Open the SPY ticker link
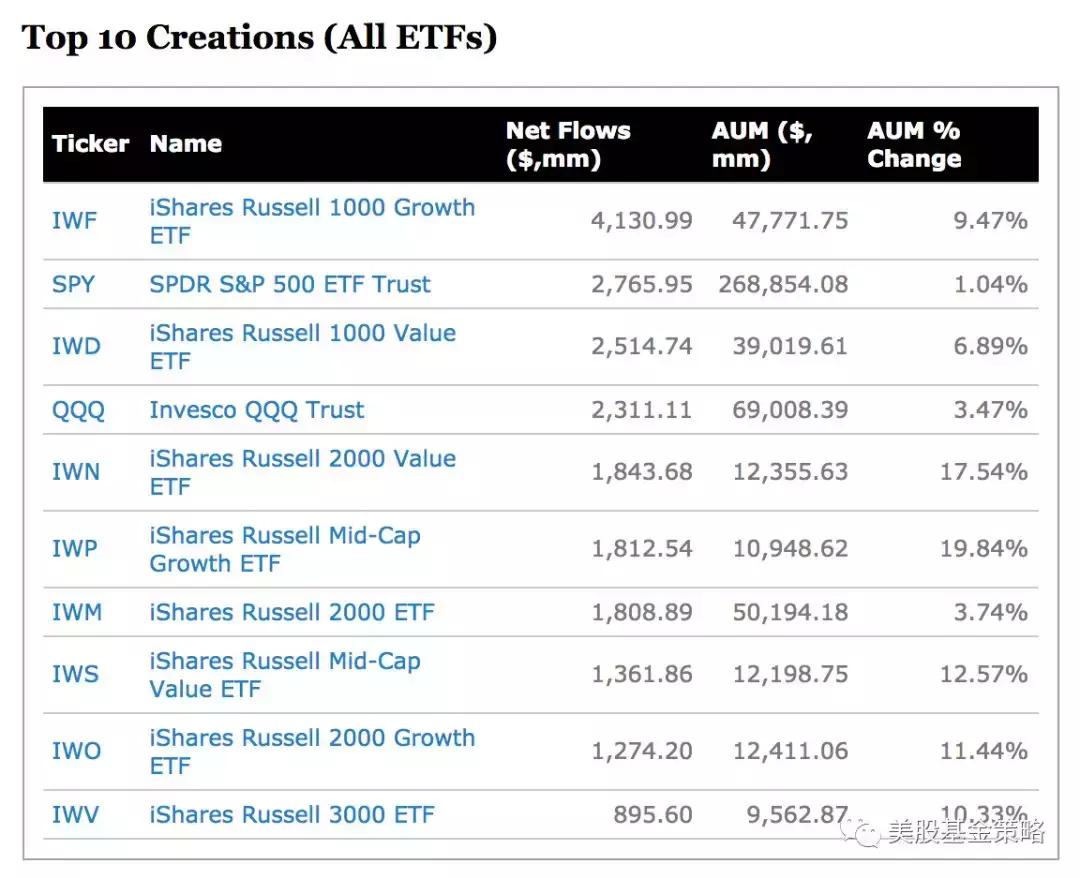Image resolution: width=1080 pixels, height=879 pixels. pos(73,284)
